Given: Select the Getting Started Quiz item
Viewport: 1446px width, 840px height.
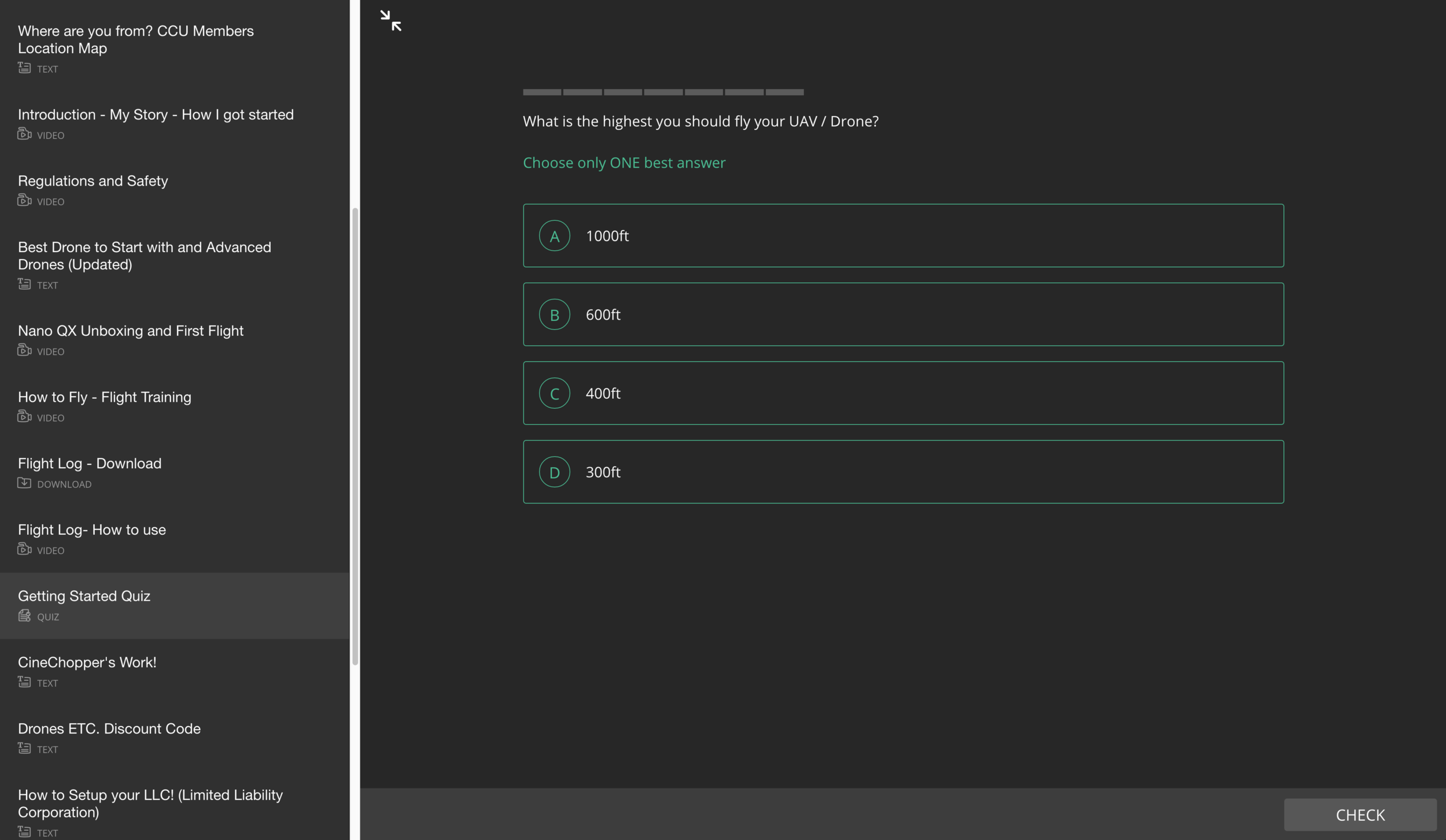Looking at the screenshot, I should (x=175, y=606).
